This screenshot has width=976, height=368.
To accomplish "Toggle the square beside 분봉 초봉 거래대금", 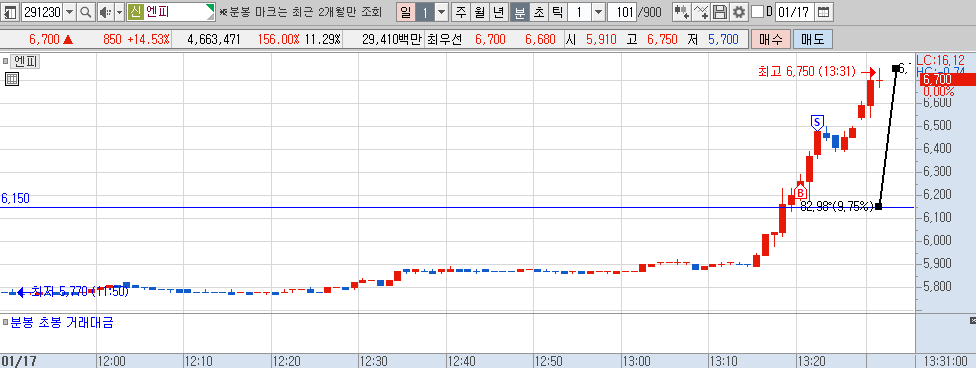I will [5, 323].
